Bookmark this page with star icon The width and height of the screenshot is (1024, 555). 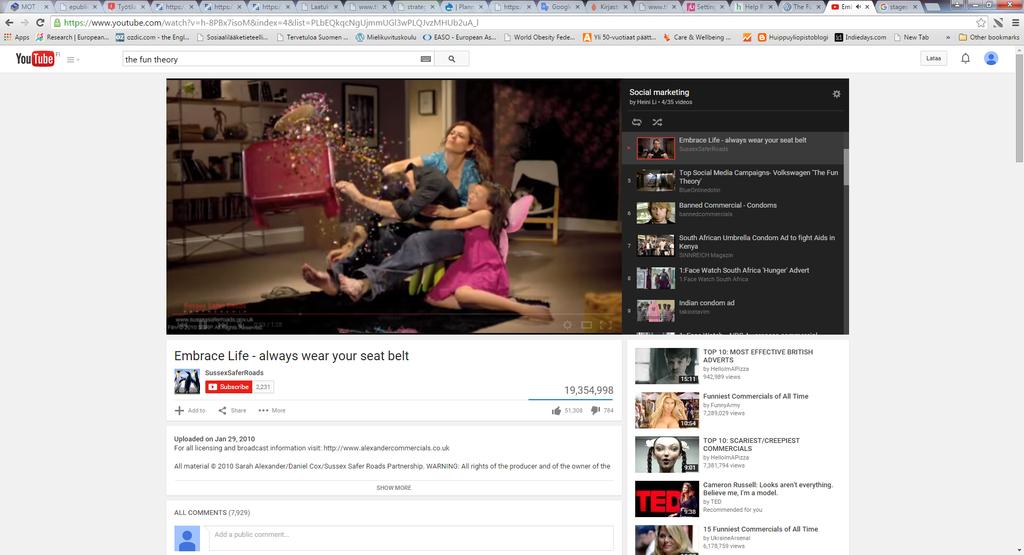coord(981,23)
